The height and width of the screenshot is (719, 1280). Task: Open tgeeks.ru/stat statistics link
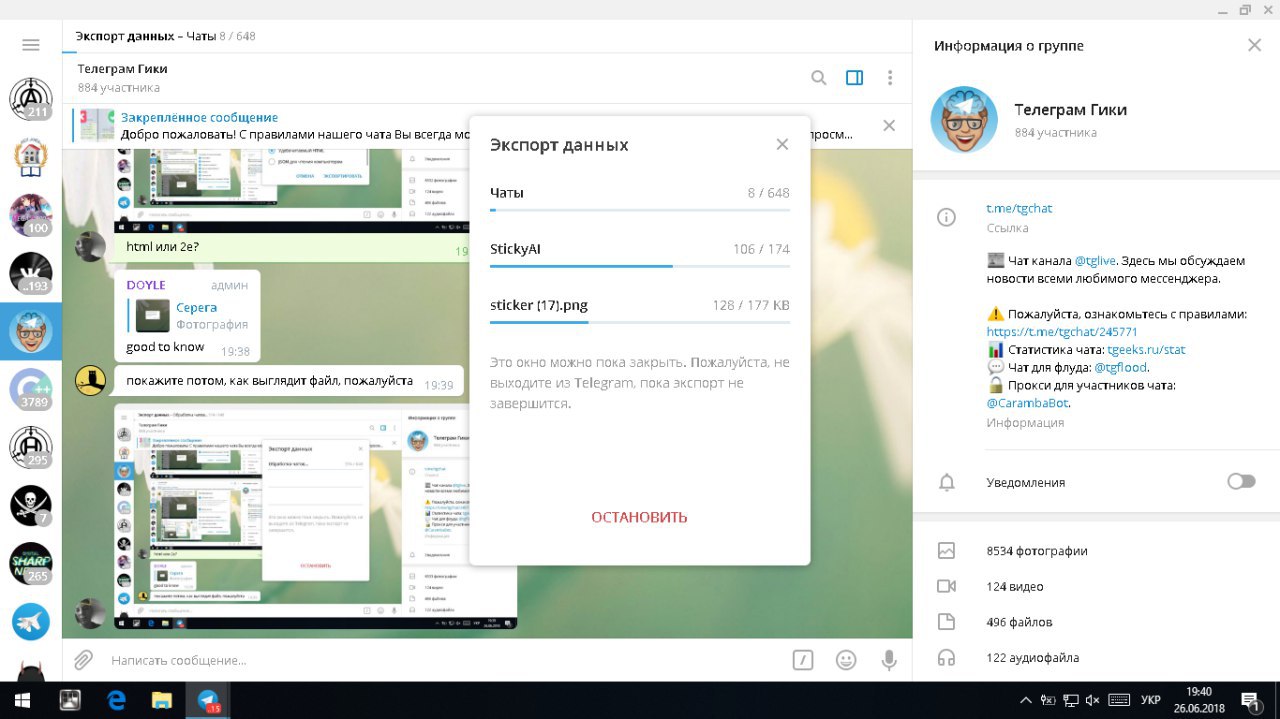tap(1146, 350)
